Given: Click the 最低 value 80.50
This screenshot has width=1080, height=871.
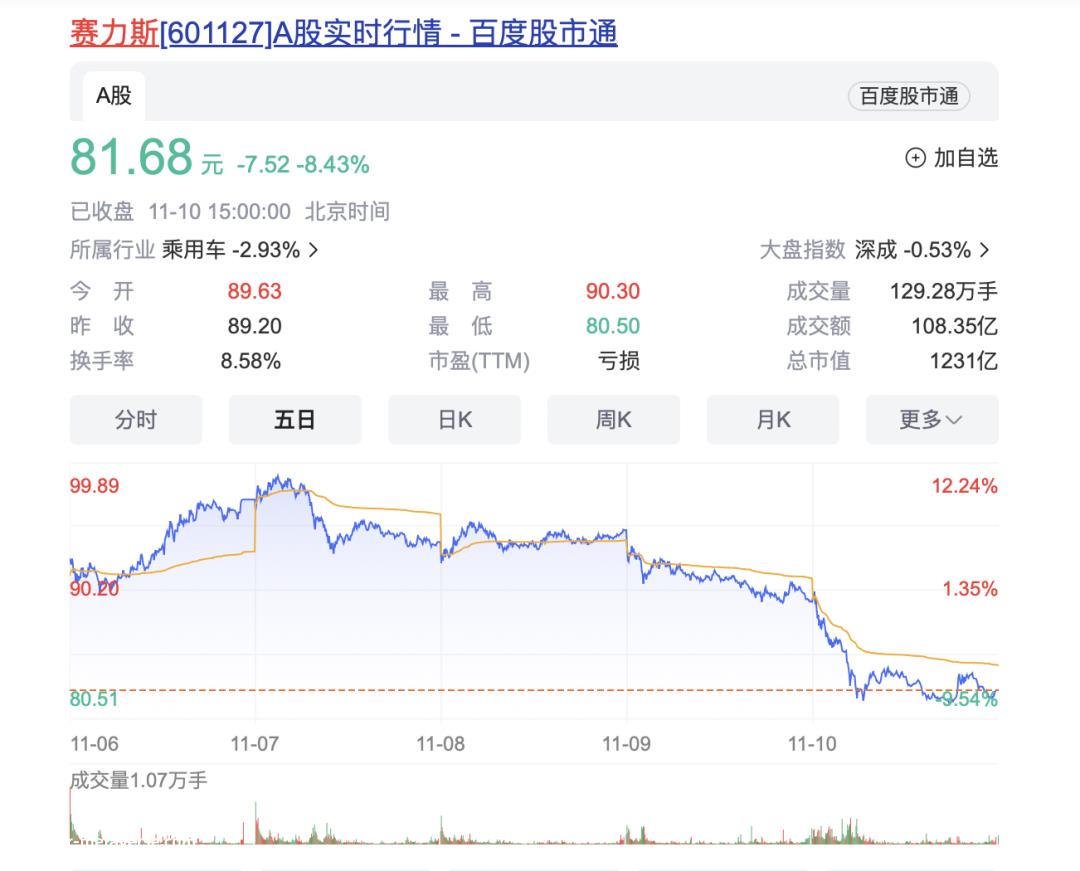Looking at the screenshot, I should click(x=613, y=326).
